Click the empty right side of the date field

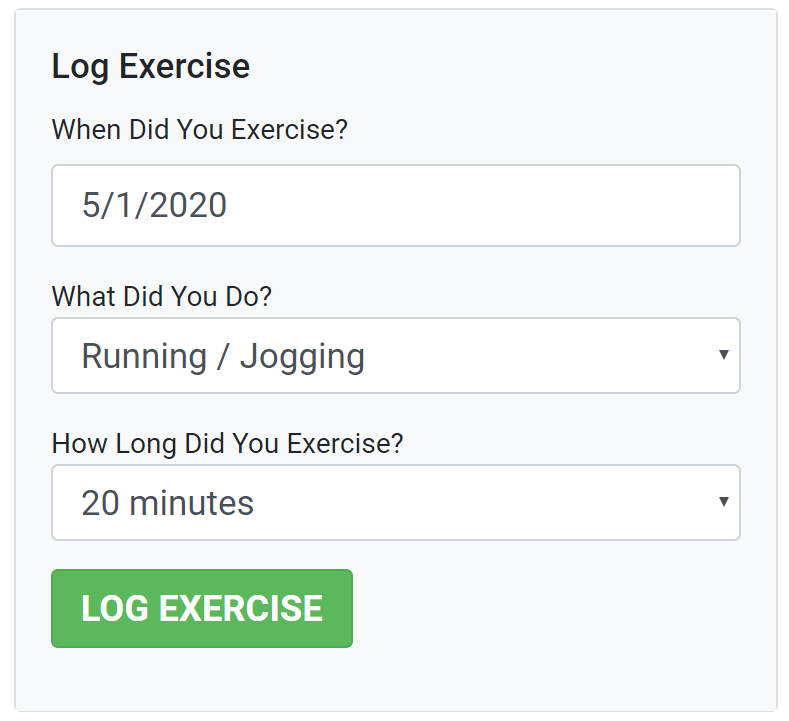pos(503,205)
